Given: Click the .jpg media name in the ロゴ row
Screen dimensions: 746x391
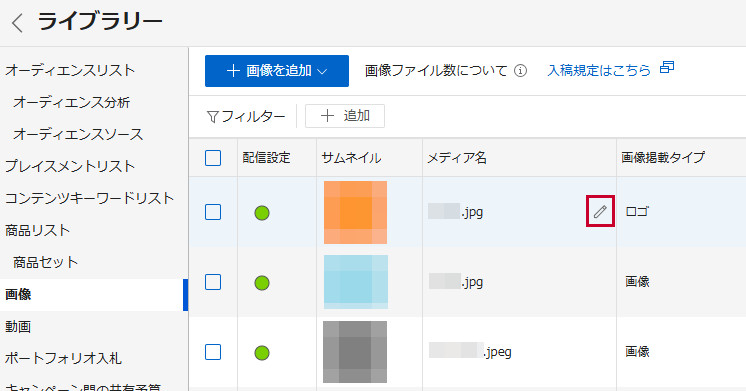Looking at the screenshot, I should coord(455,212).
